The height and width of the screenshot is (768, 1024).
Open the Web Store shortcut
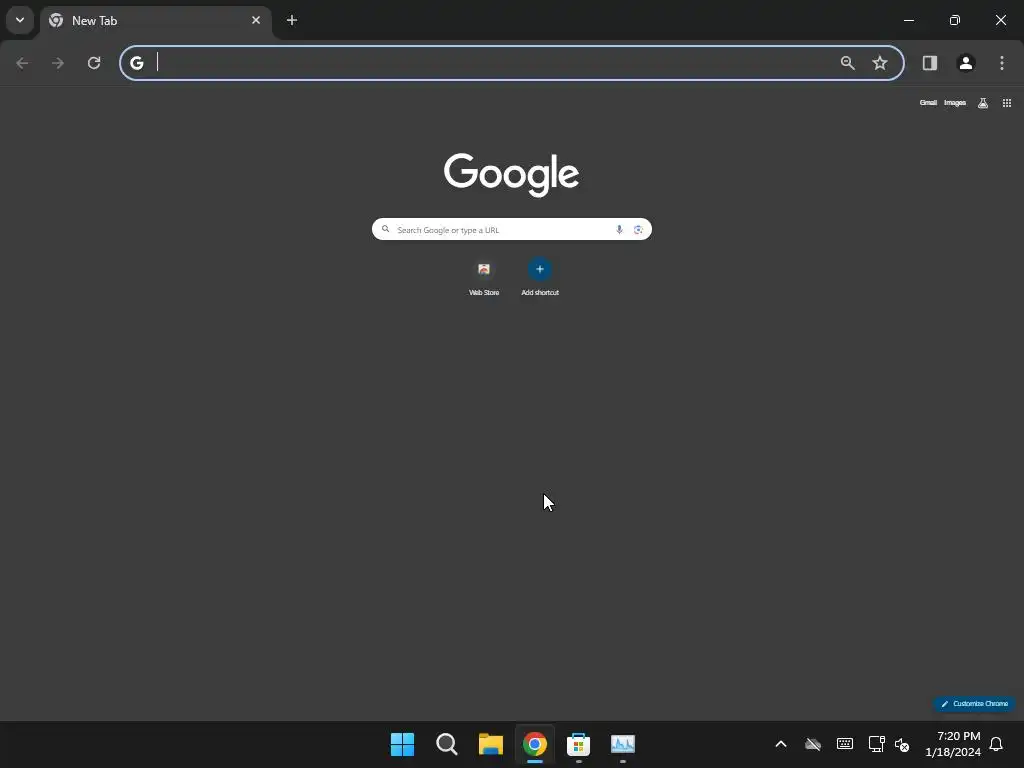[484, 278]
